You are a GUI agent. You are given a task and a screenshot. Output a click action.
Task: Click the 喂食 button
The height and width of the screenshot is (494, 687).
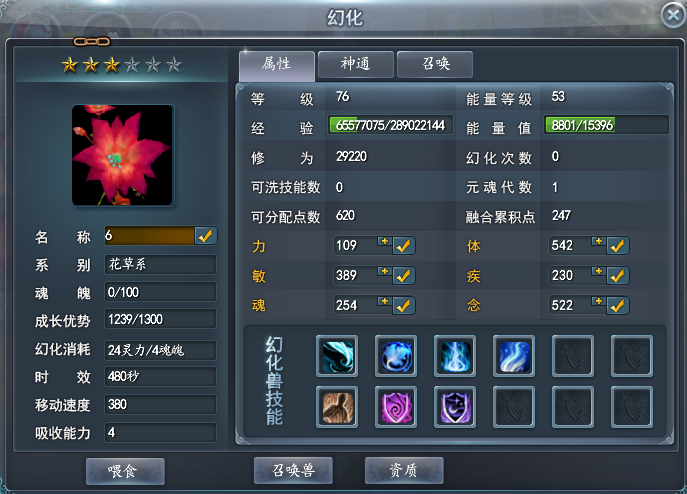coord(125,471)
